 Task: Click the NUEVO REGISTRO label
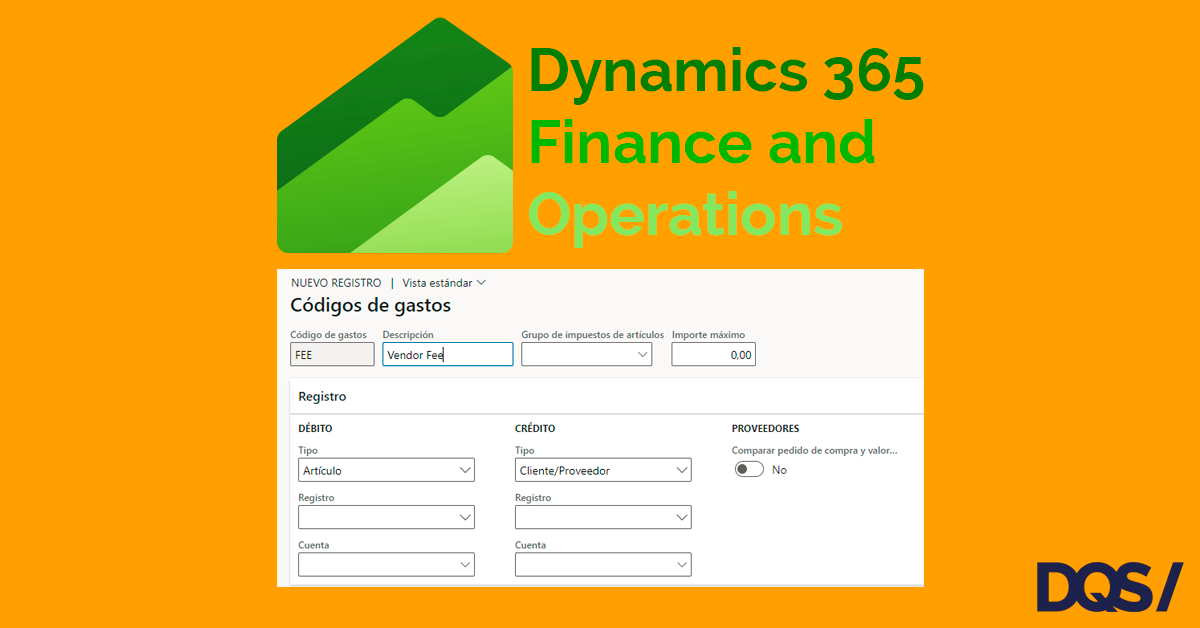point(336,283)
